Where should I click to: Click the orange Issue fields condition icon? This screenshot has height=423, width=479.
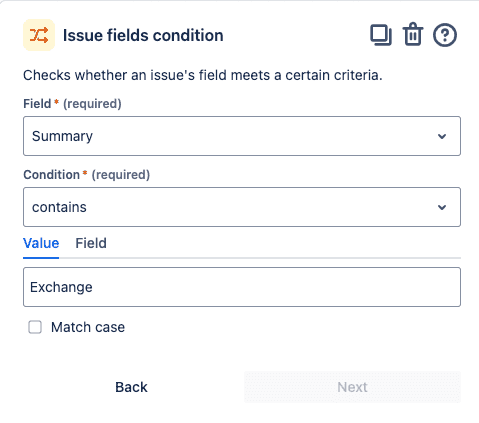(x=39, y=35)
